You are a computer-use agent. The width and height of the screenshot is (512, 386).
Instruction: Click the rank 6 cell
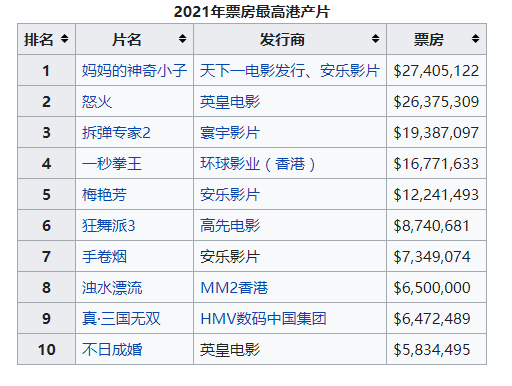[x=46, y=226]
